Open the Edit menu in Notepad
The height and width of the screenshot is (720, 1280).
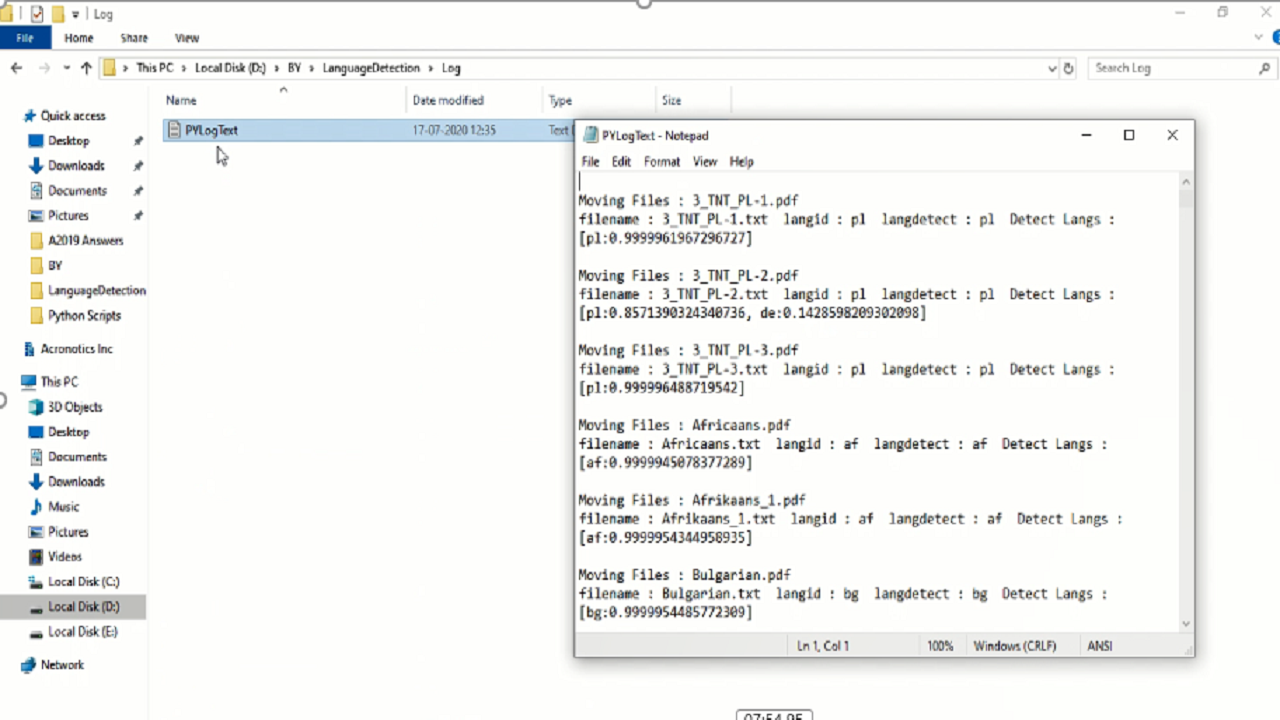(621, 162)
